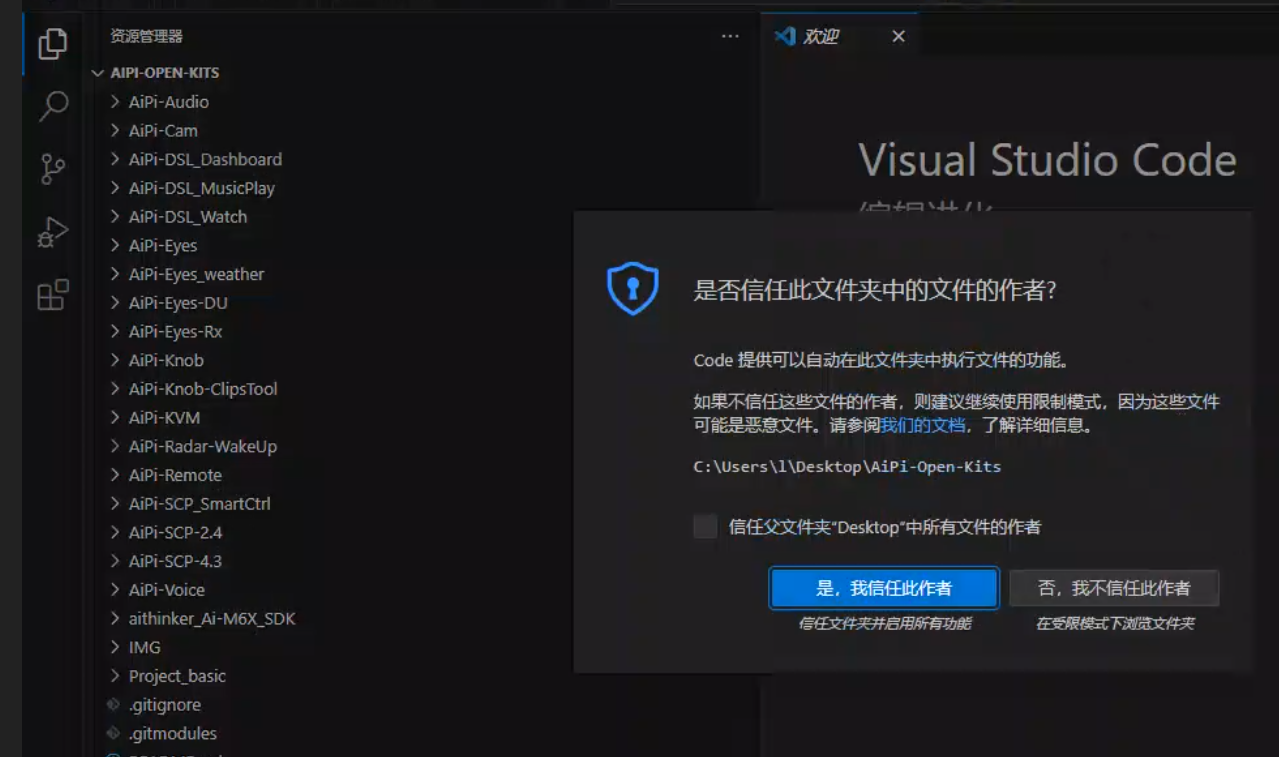
Task: Expand the AiPi-DSL_Dashboard folder chevron
Action: [115, 159]
